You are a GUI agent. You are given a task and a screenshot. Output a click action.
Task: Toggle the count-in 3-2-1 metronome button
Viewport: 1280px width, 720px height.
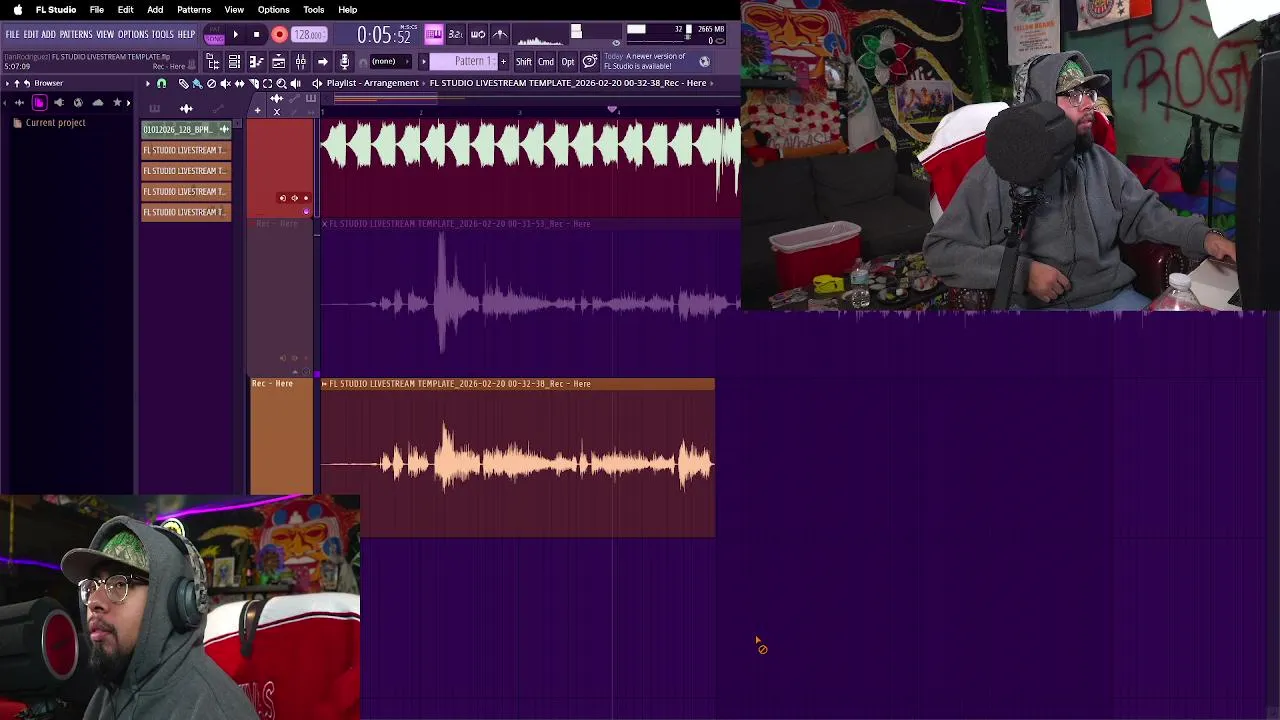(455, 35)
